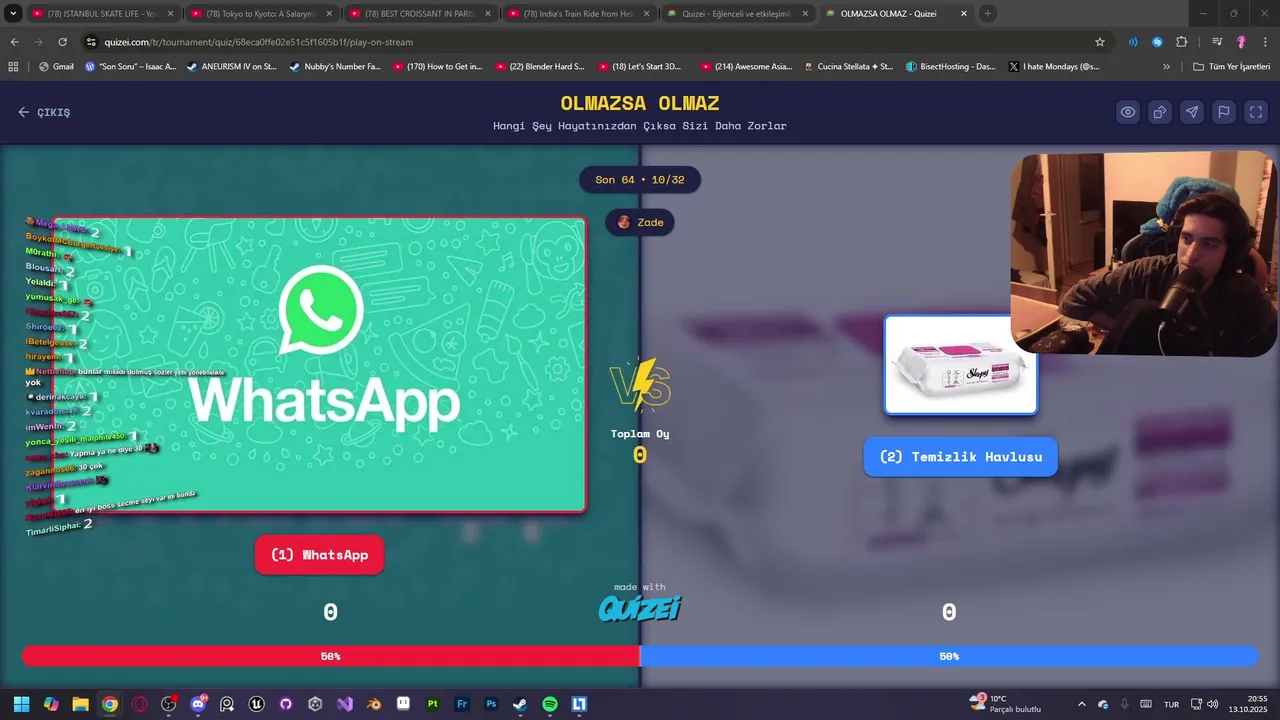Open Unreal Engine from taskbar
Viewport: 1280px width, 720px height.
(257, 704)
